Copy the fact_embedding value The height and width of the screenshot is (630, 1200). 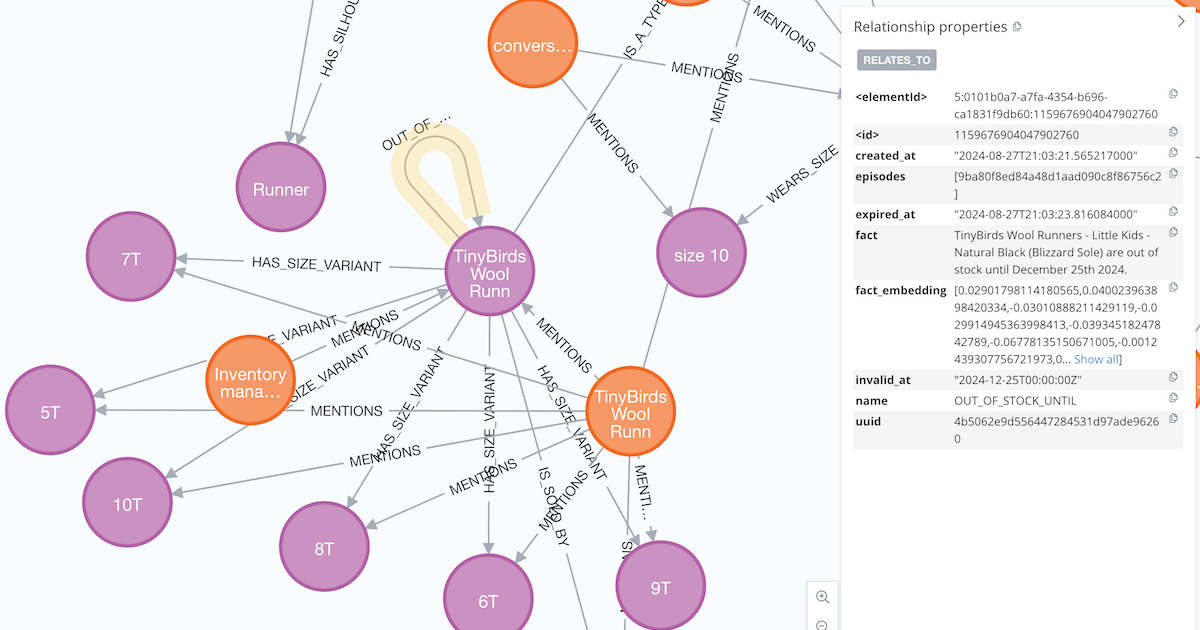(1174, 290)
